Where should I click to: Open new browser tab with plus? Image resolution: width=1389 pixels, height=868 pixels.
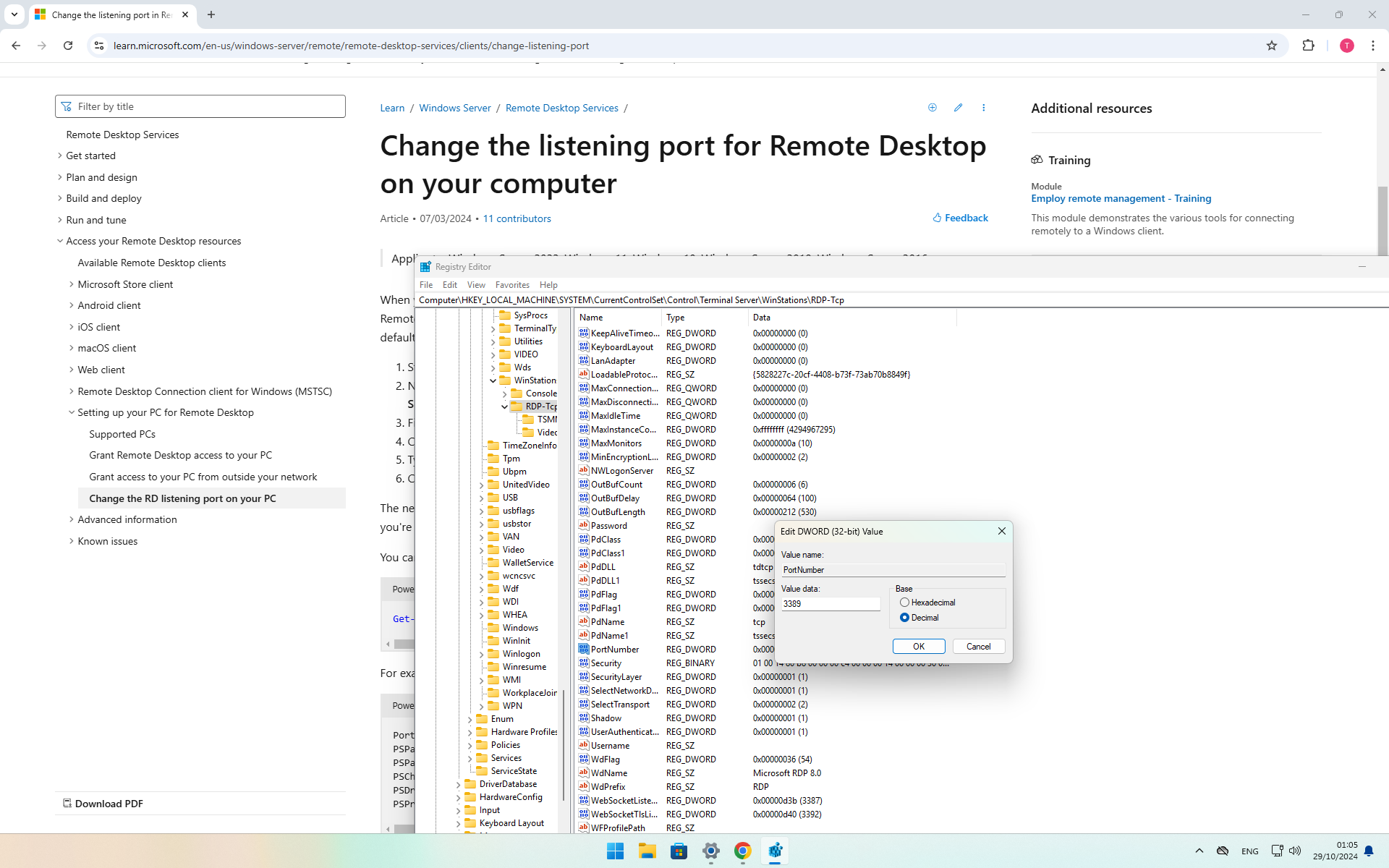click(211, 14)
